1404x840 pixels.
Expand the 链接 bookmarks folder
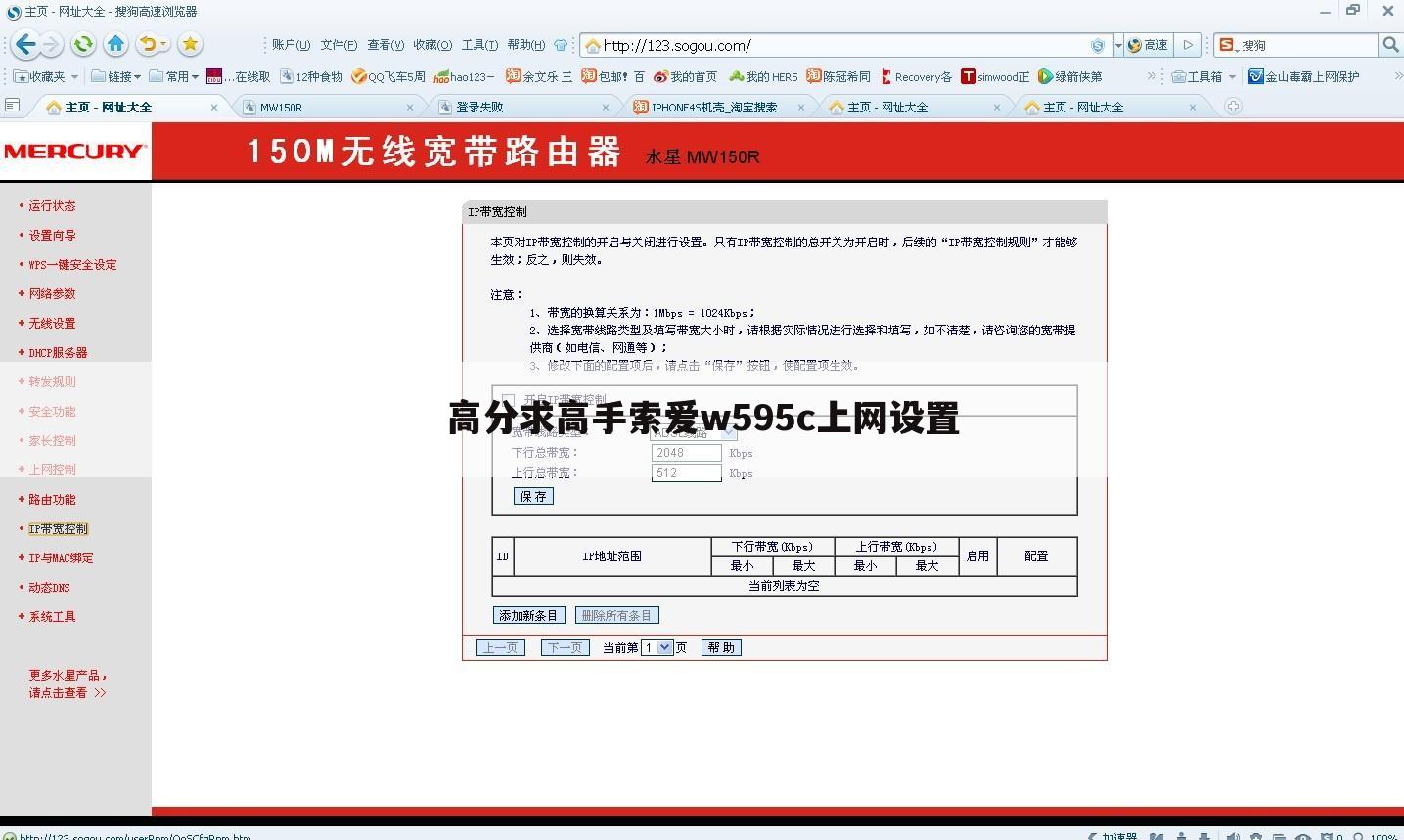pyautogui.click(x=115, y=76)
